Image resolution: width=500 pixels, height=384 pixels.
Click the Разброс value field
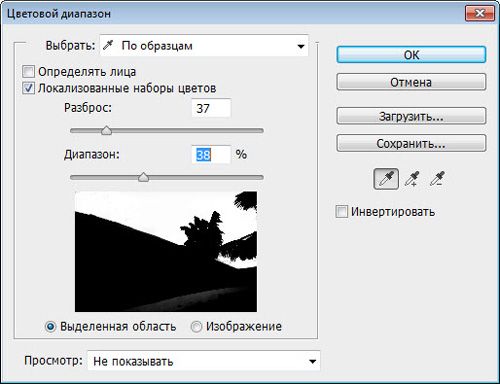(211, 108)
